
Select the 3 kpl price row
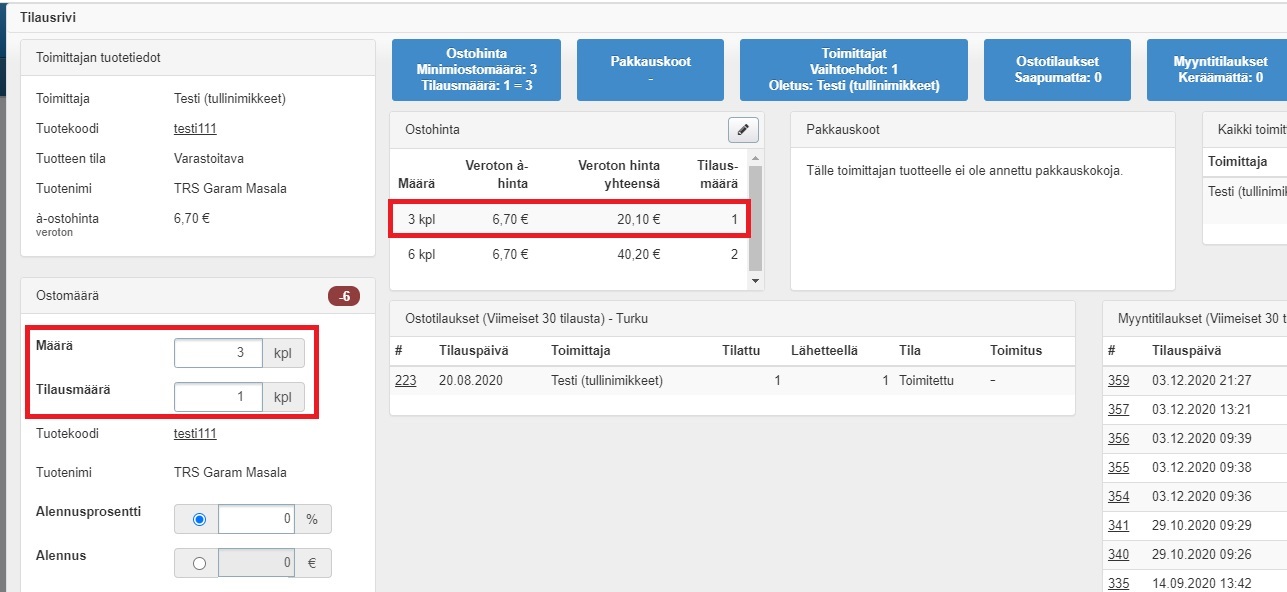pyautogui.click(x=568, y=219)
